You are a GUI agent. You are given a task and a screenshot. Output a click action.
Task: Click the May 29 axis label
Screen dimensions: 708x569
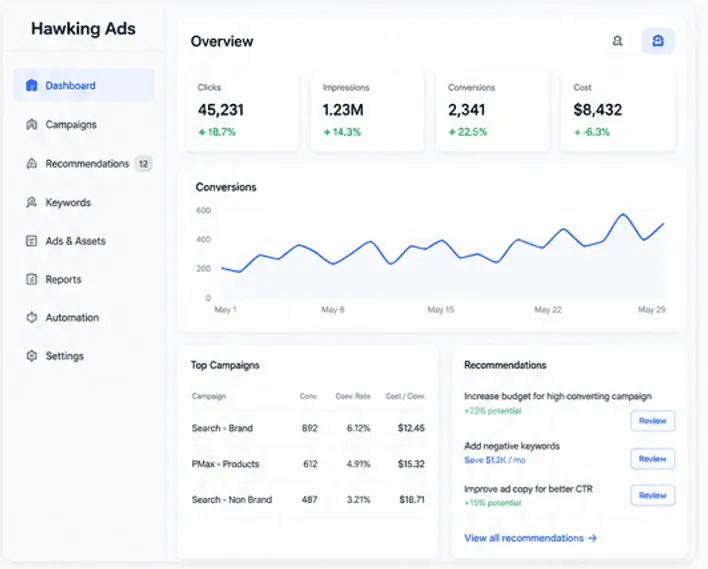click(x=652, y=309)
